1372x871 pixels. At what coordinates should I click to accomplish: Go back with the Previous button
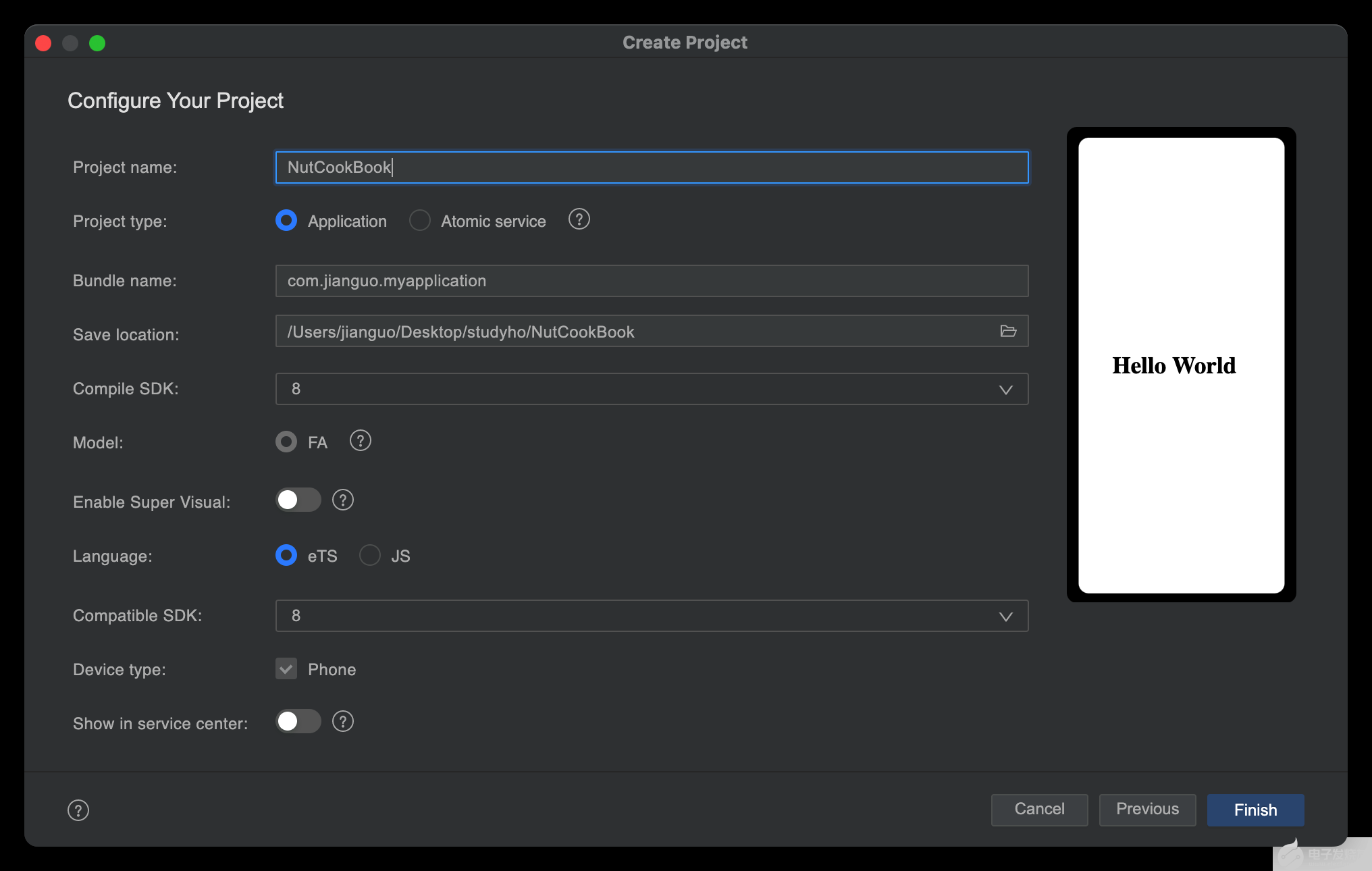coord(1147,810)
